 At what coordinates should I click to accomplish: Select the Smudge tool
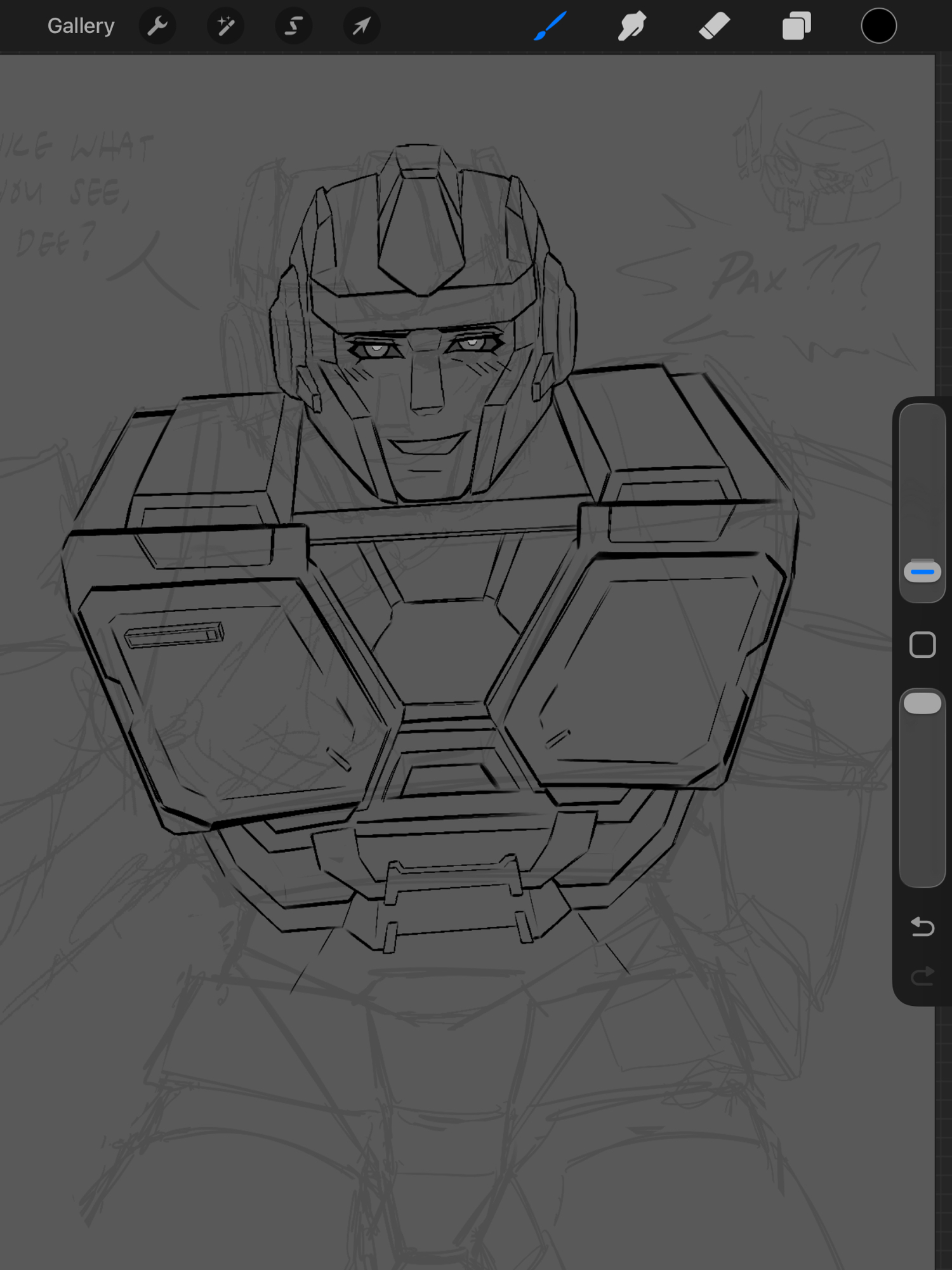[x=631, y=26]
